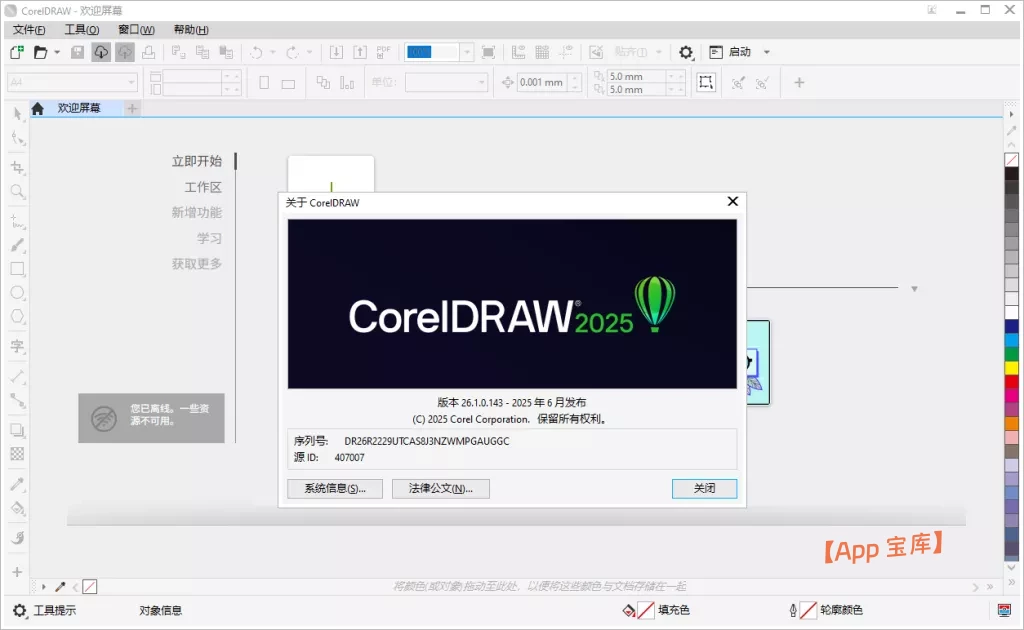Choose the Rectangle tool
This screenshot has width=1024, height=630.
point(17,269)
